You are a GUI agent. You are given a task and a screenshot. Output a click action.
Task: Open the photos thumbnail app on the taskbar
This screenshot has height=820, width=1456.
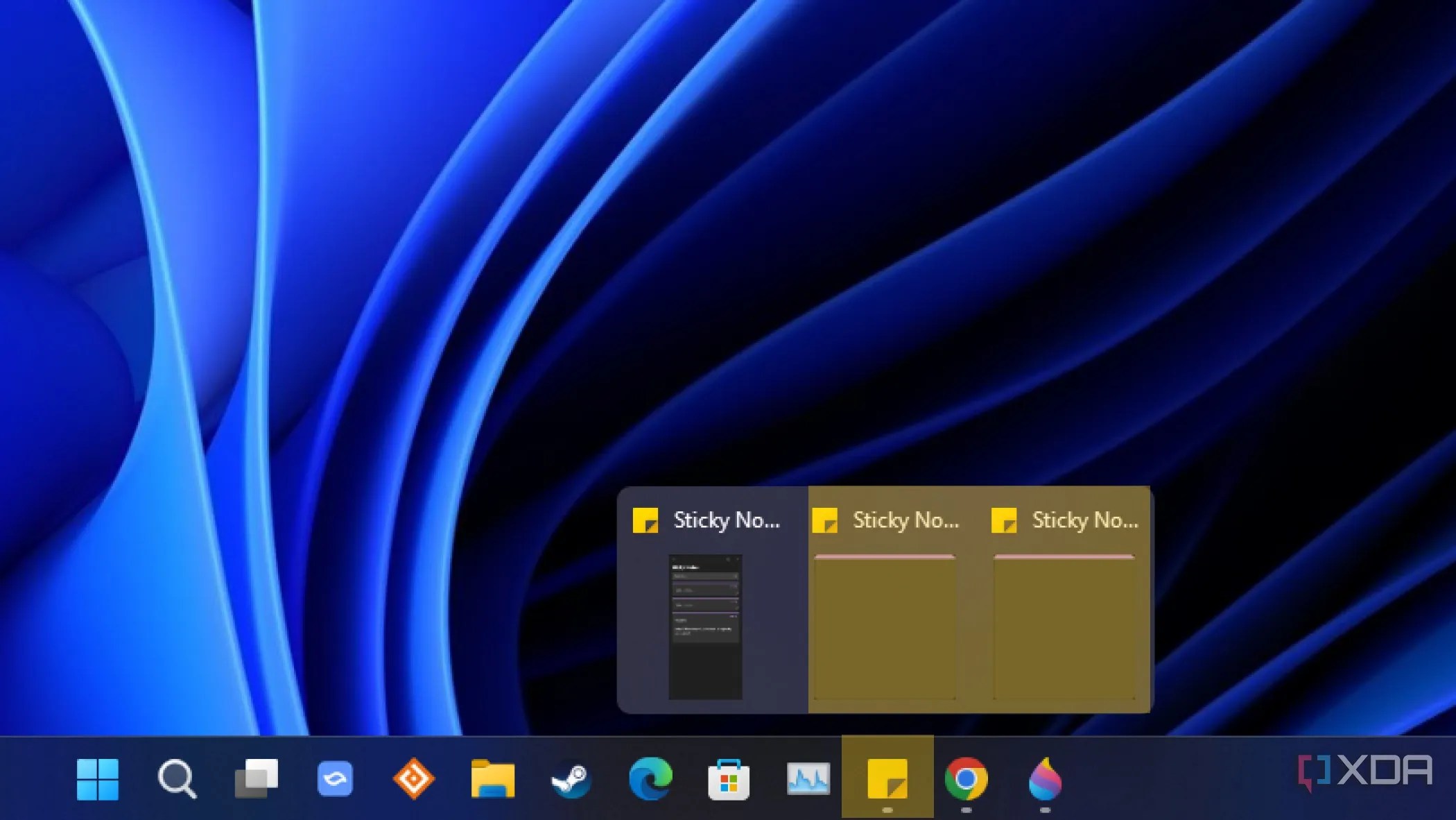pyautogui.click(x=808, y=780)
